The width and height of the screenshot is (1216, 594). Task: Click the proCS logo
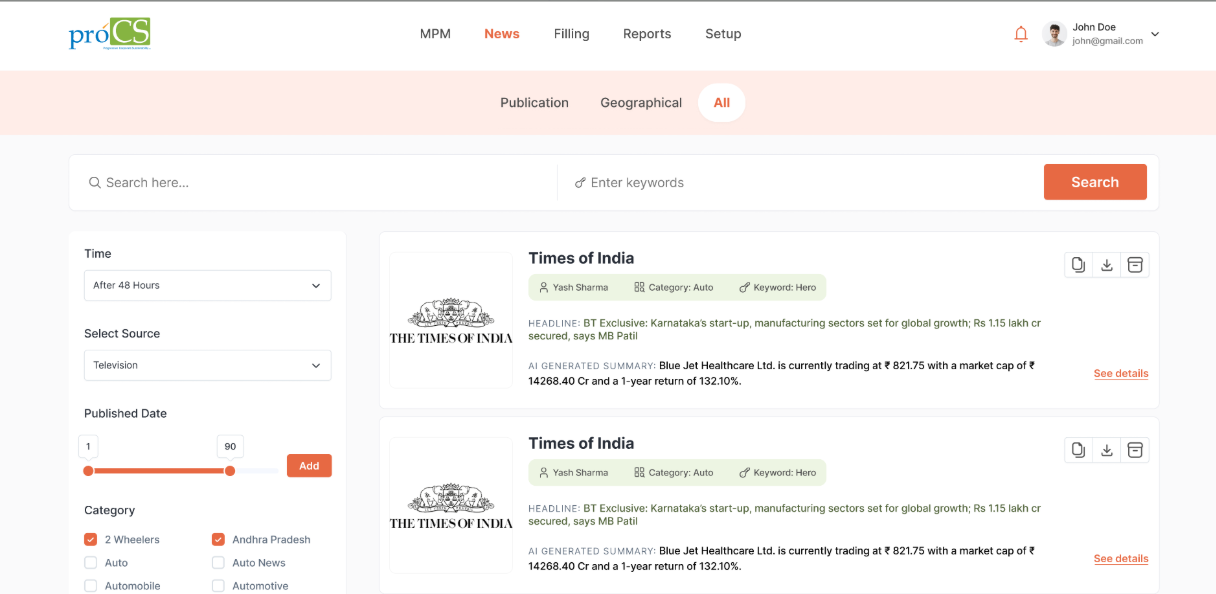(110, 34)
